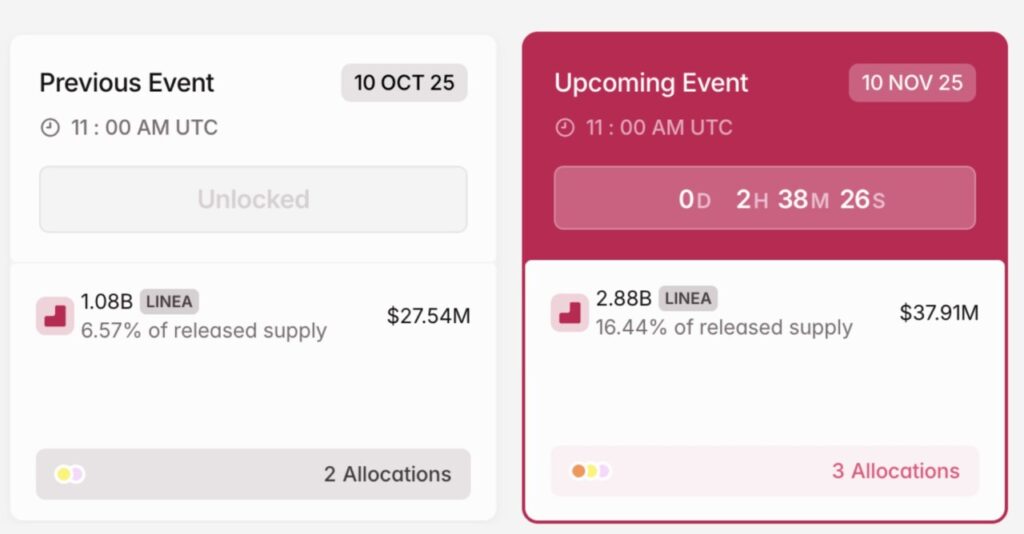Click the $37.91M unlock value
The width and height of the screenshot is (1024, 534).
tap(939, 313)
